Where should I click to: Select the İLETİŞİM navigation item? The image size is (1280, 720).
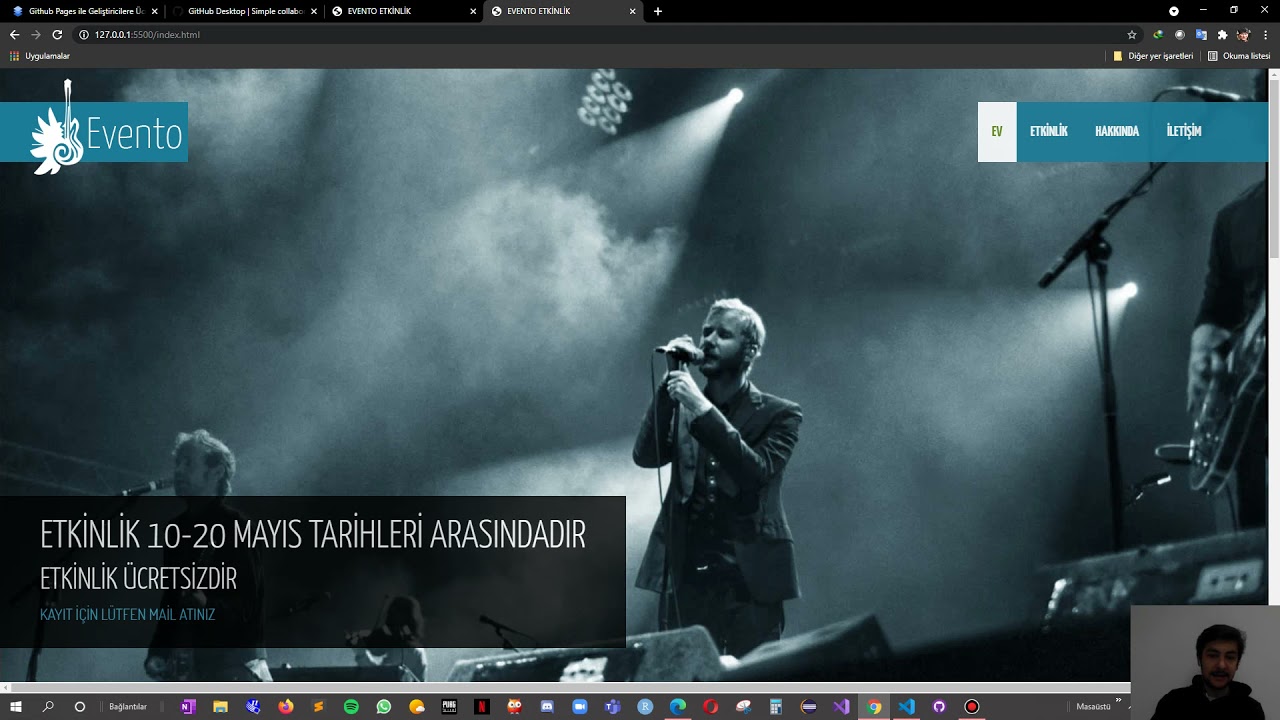[x=1184, y=131]
